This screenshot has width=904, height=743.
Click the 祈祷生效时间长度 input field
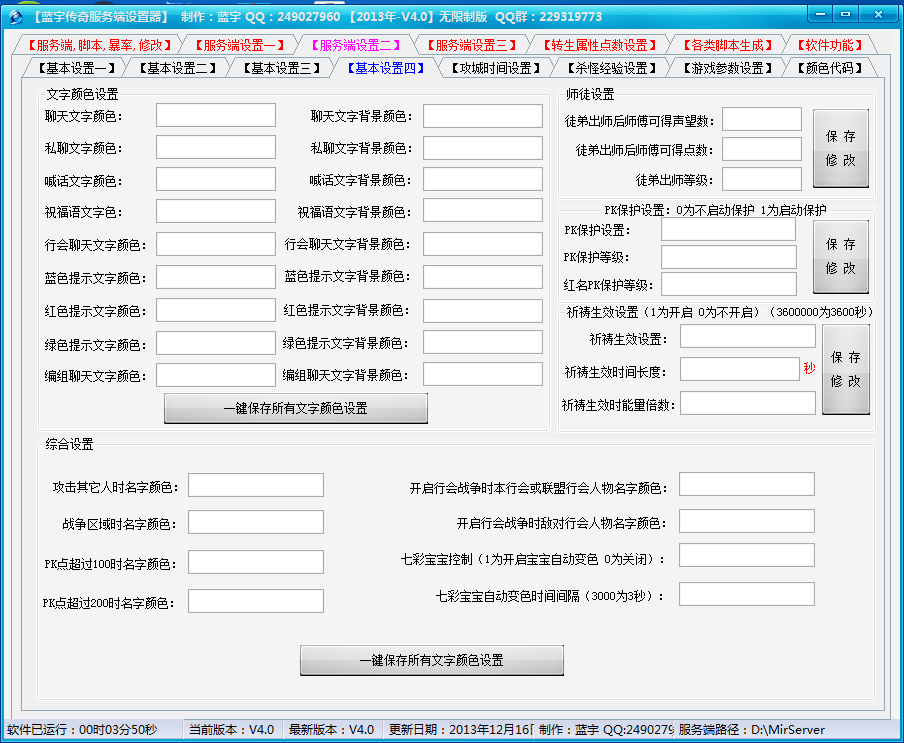(x=739, y=370)
